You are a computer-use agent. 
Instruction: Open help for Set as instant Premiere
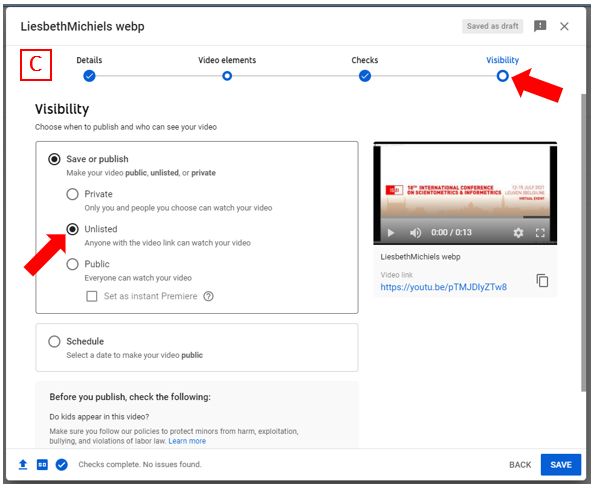(208, 296)
